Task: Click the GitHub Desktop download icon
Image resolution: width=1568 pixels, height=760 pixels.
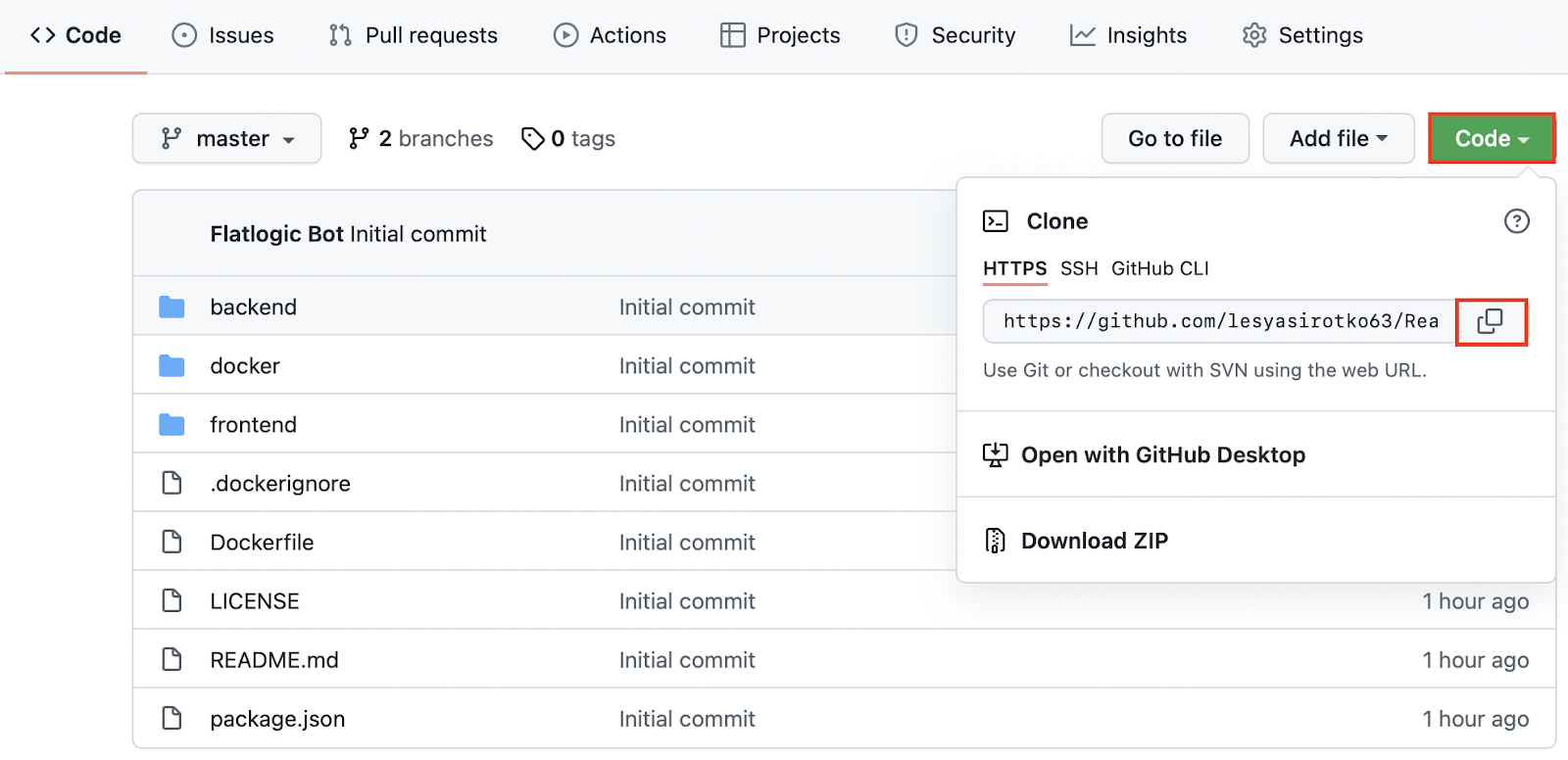Action: [996, 454]
